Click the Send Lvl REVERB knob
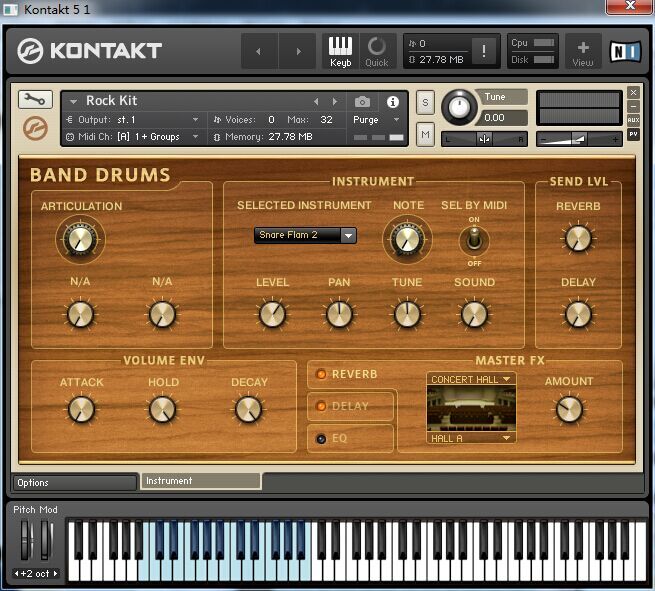655x591 pixels. 578,238
